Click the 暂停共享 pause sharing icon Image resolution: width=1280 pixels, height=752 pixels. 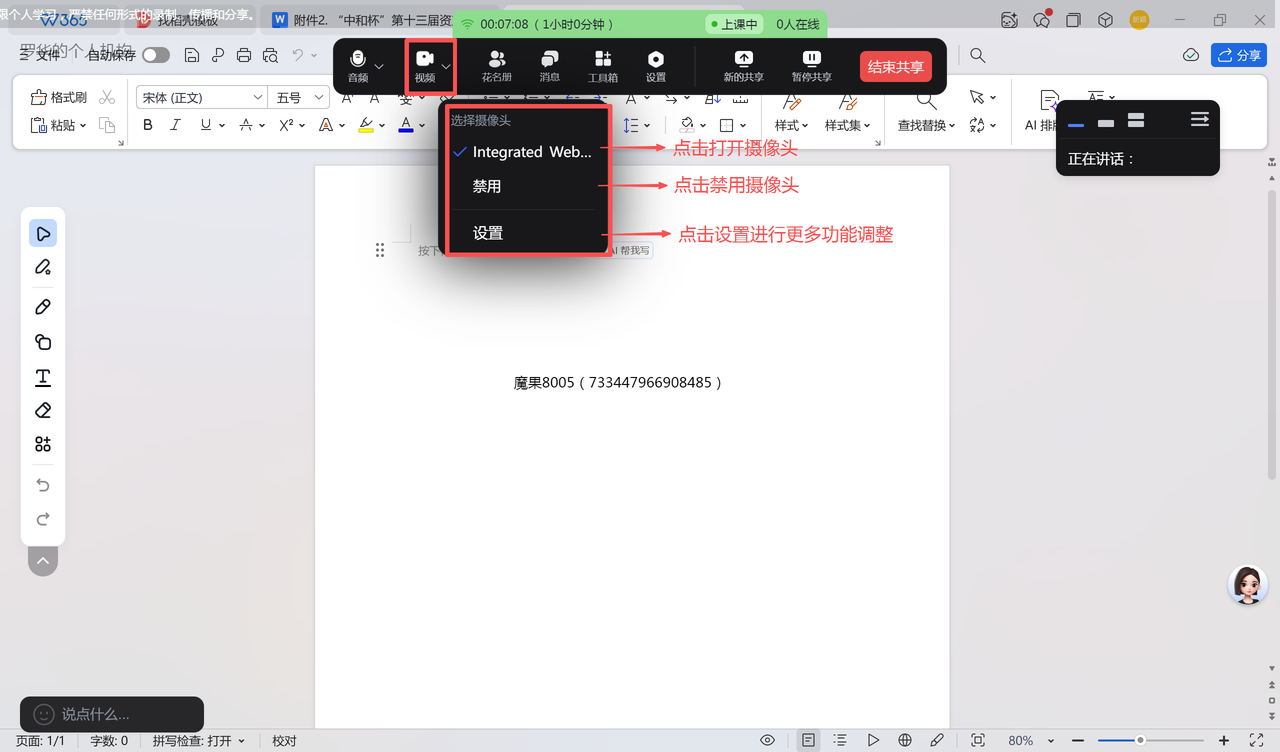tap(811, 65)
